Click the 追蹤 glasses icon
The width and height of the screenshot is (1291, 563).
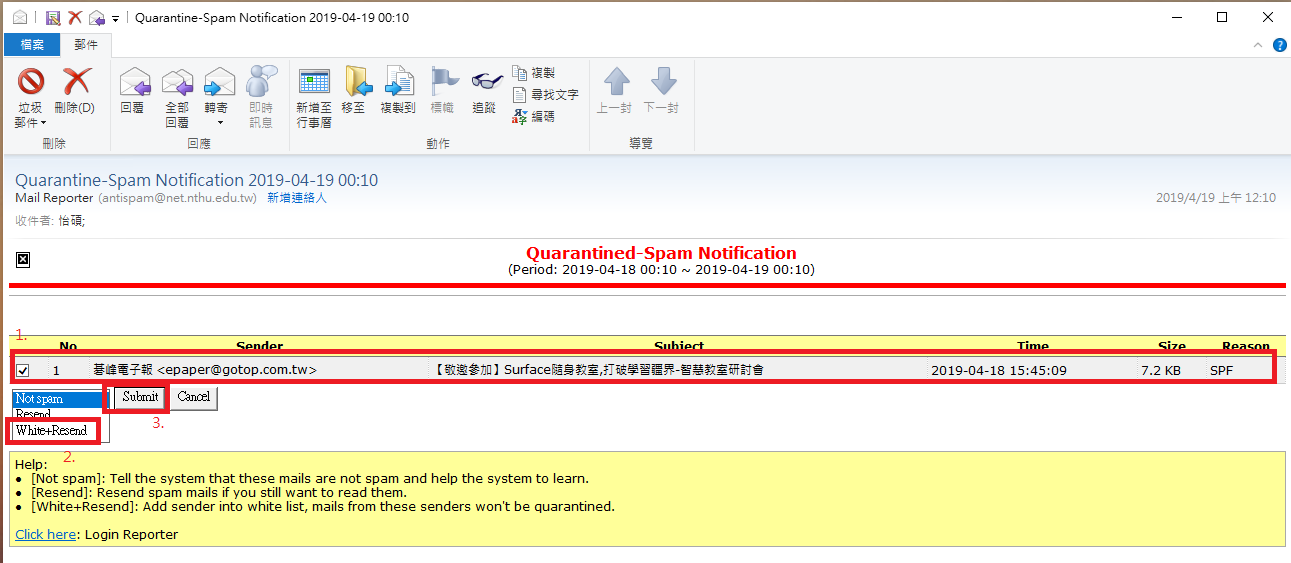[484, 82]
